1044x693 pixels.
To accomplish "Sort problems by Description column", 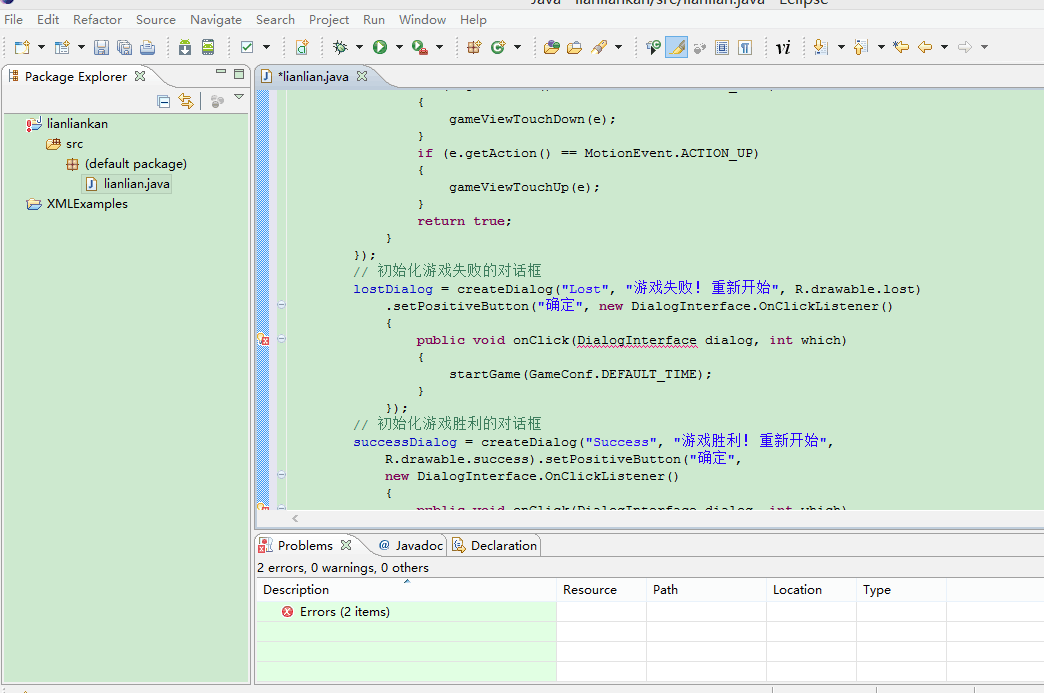I will pyautogui.click(x=406, y=590).
